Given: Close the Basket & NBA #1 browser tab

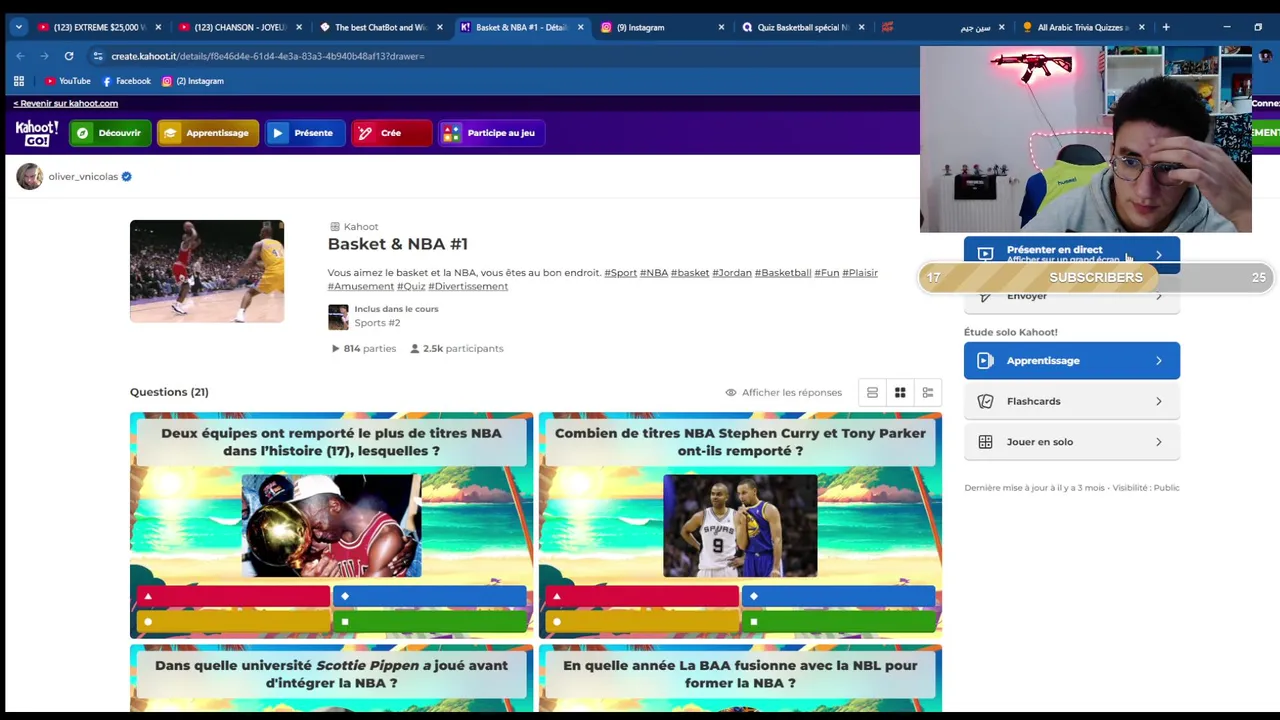Looking at the screenshot, I should point(580,27).
